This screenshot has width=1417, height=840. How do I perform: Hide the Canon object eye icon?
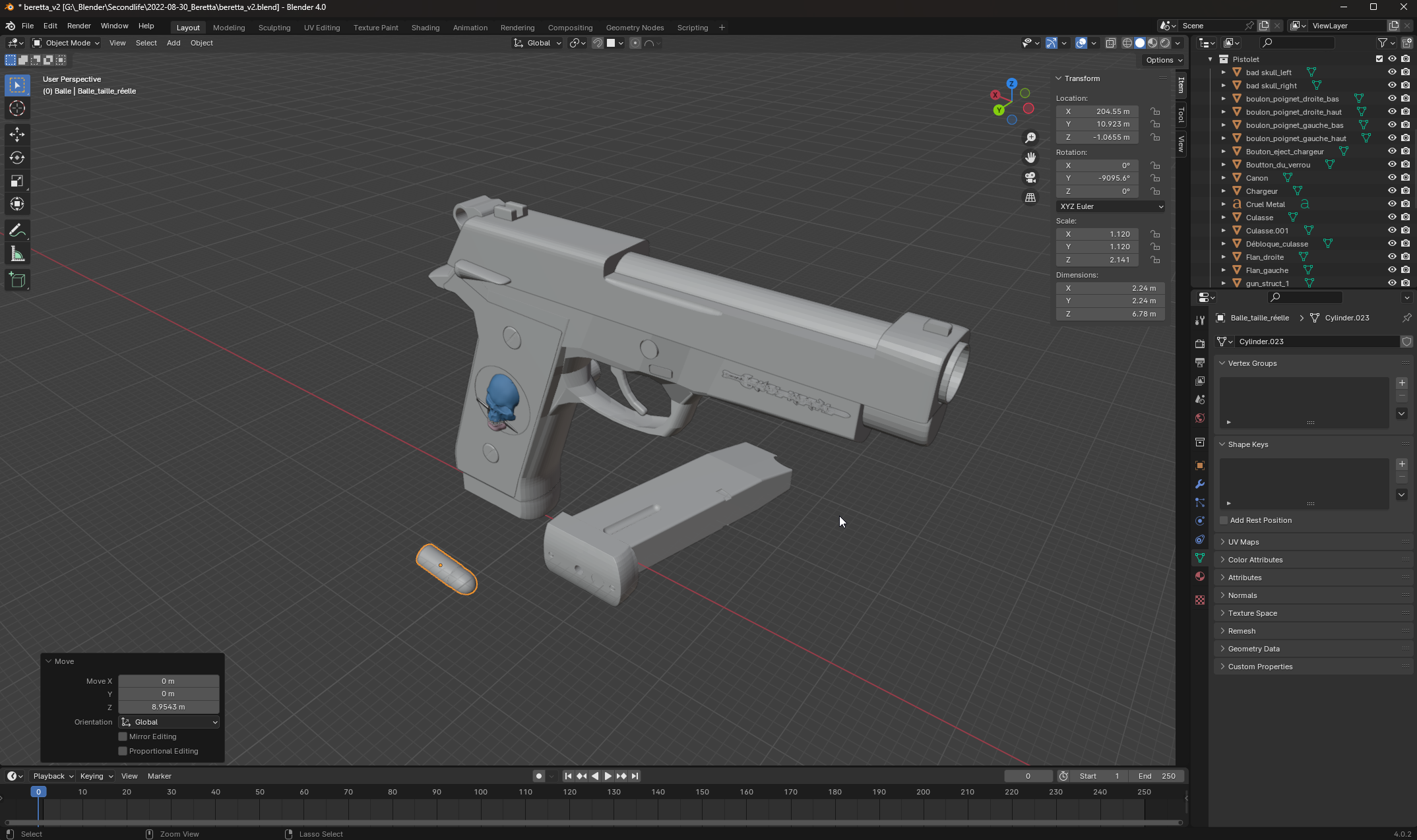(1392, 177)
